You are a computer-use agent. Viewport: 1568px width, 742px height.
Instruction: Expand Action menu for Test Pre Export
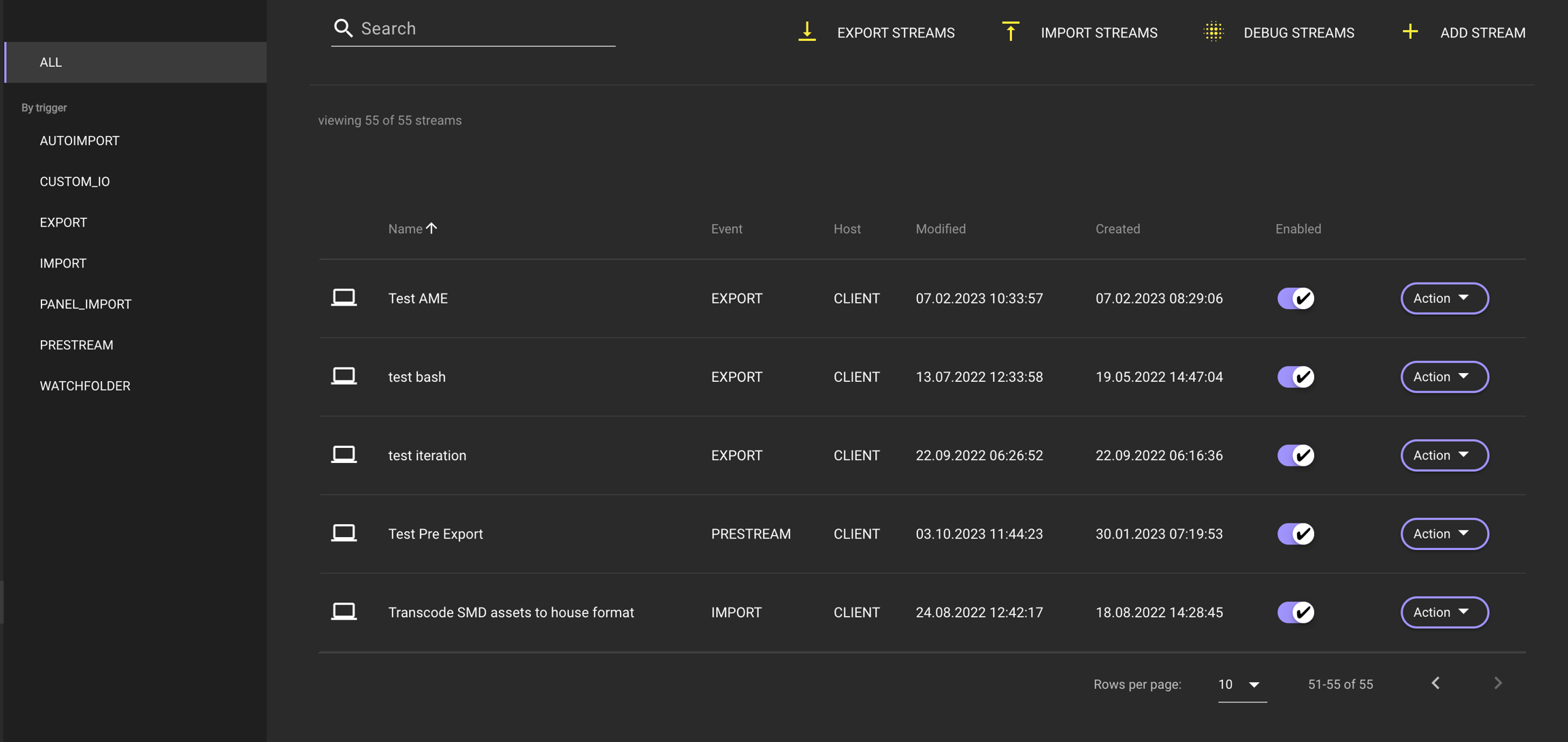pyautogui.click(x=1444, y=534)
